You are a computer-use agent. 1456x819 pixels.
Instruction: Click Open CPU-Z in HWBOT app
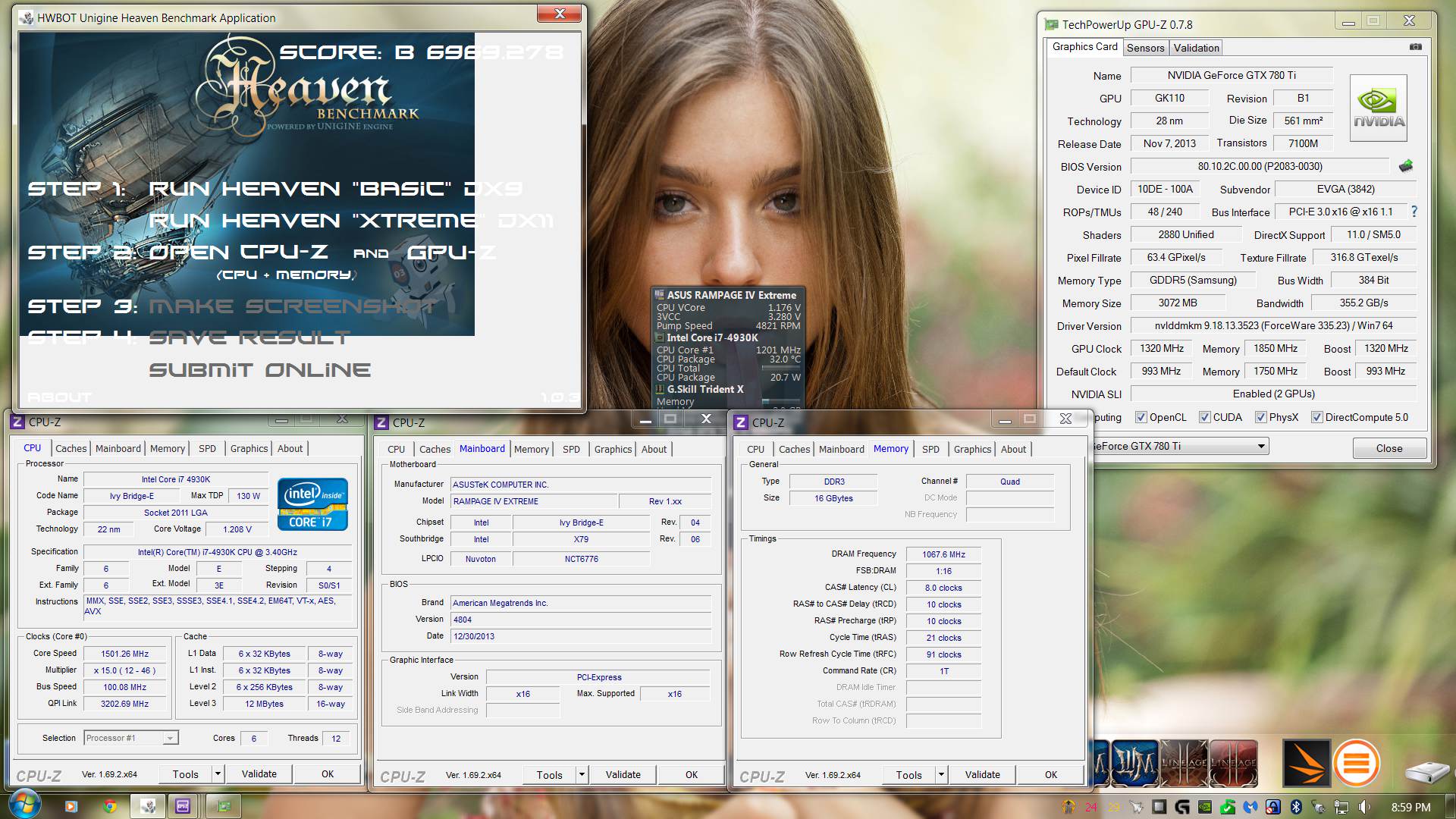(x=238, y=252)
